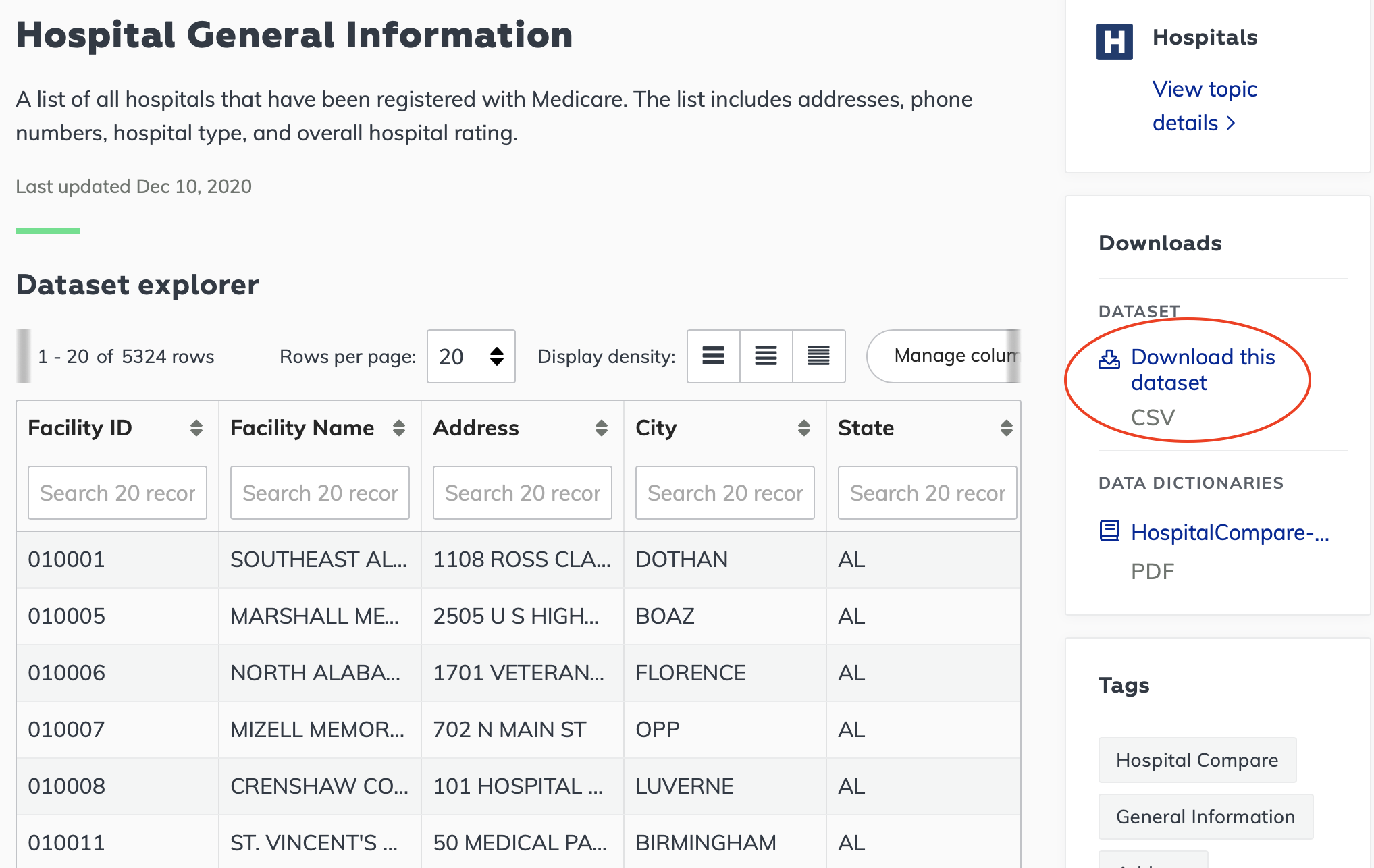The width and height of the screenshot is (1374, 868).
Task: Expand the rows per page dropdown
Action: (x=468, y=357)
